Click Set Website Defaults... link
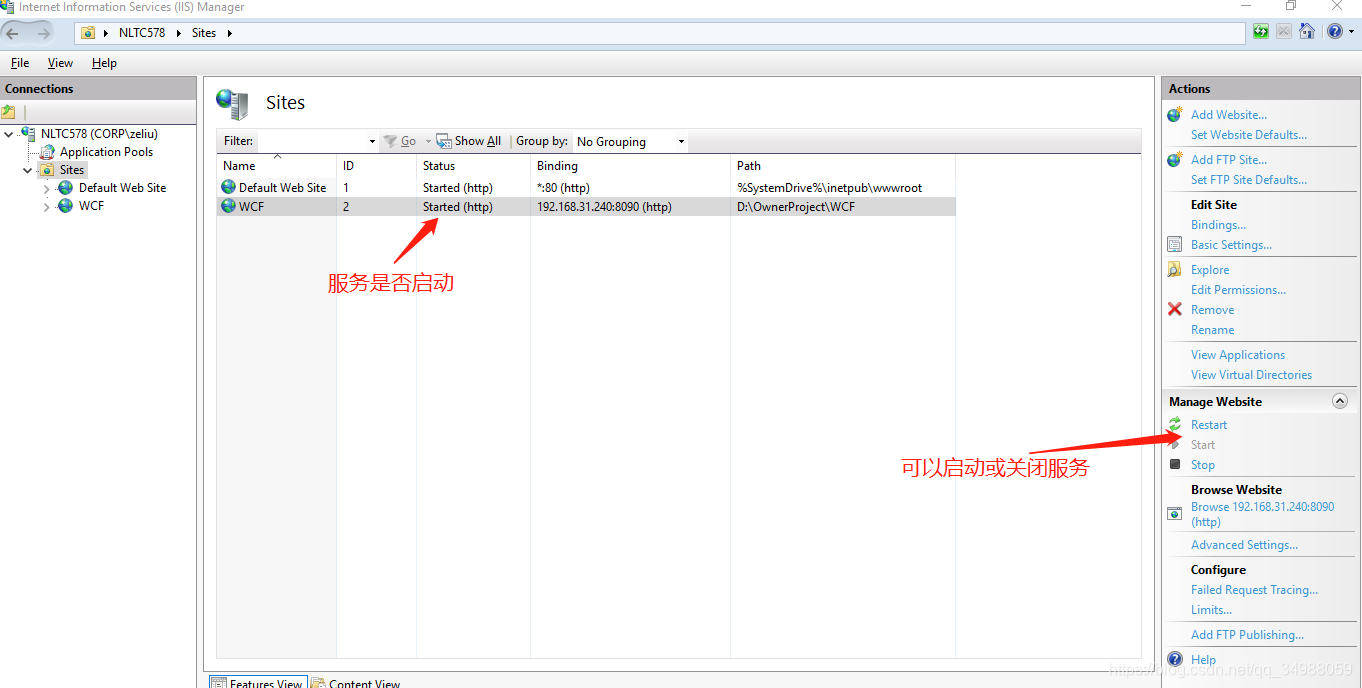 [x=1249, y=135]
